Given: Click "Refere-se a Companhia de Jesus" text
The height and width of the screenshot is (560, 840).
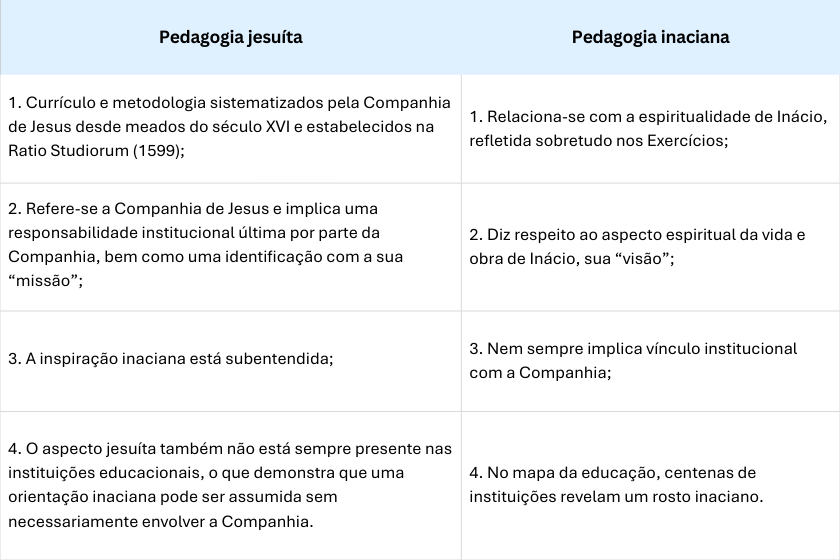Looking at the screenshot, I should 130,209.
